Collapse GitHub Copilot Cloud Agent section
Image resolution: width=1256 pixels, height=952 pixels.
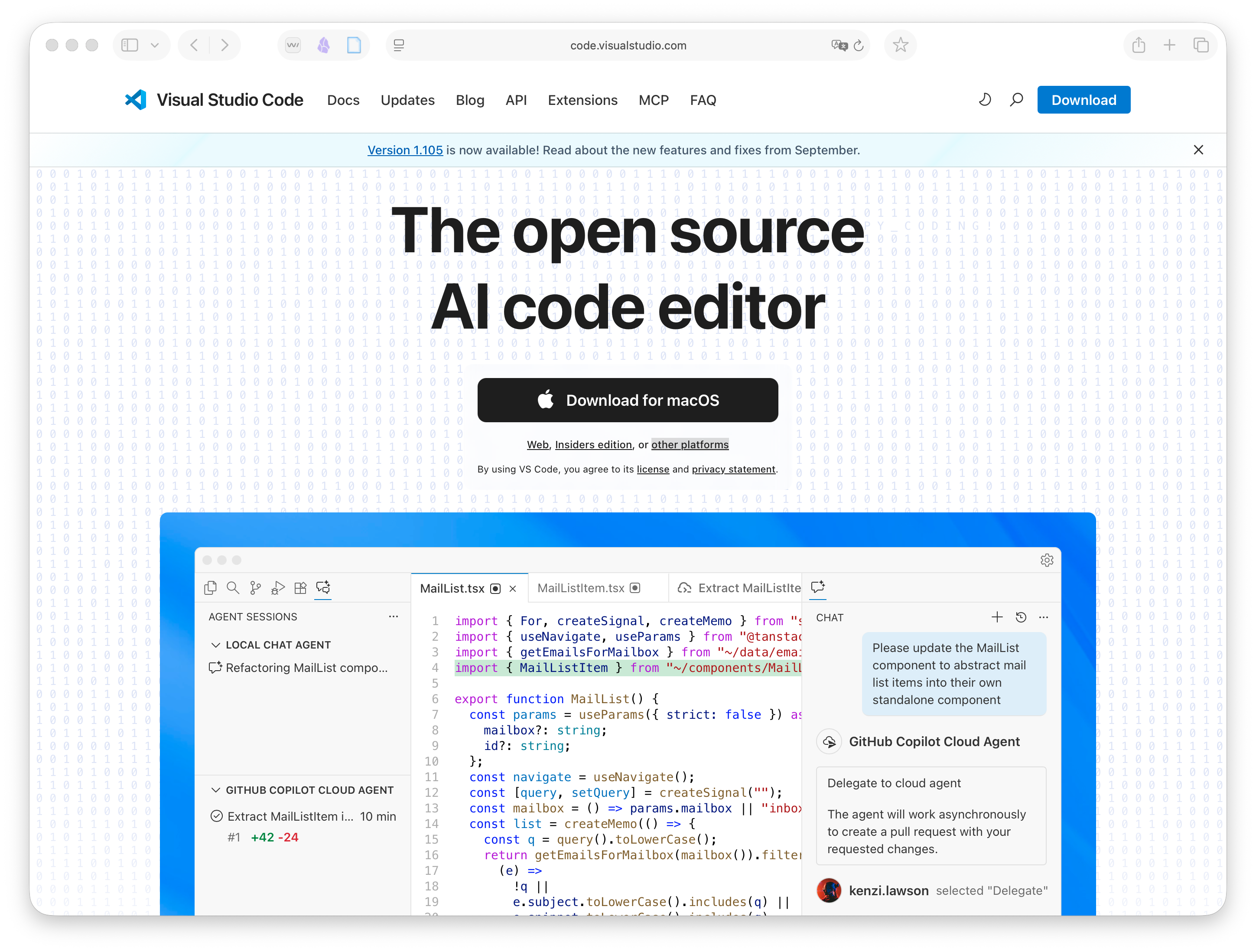click(216, 790)
